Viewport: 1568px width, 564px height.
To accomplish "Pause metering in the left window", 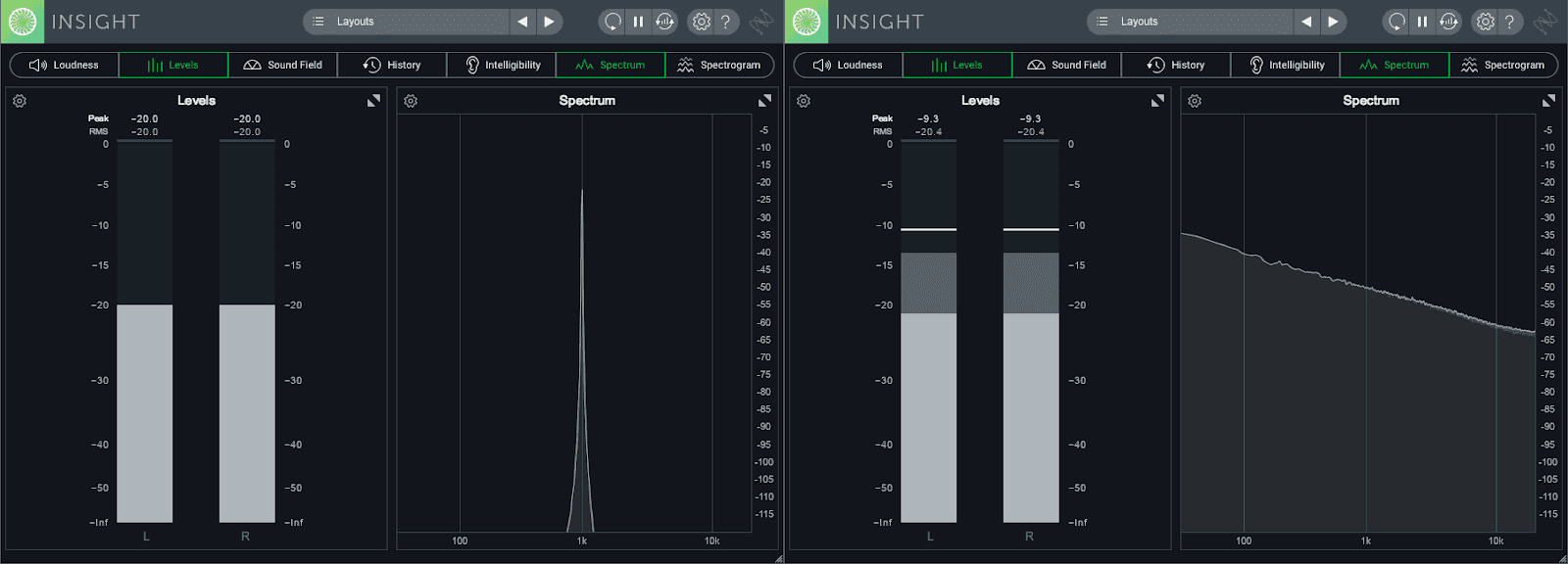I will tap(638, 22).
